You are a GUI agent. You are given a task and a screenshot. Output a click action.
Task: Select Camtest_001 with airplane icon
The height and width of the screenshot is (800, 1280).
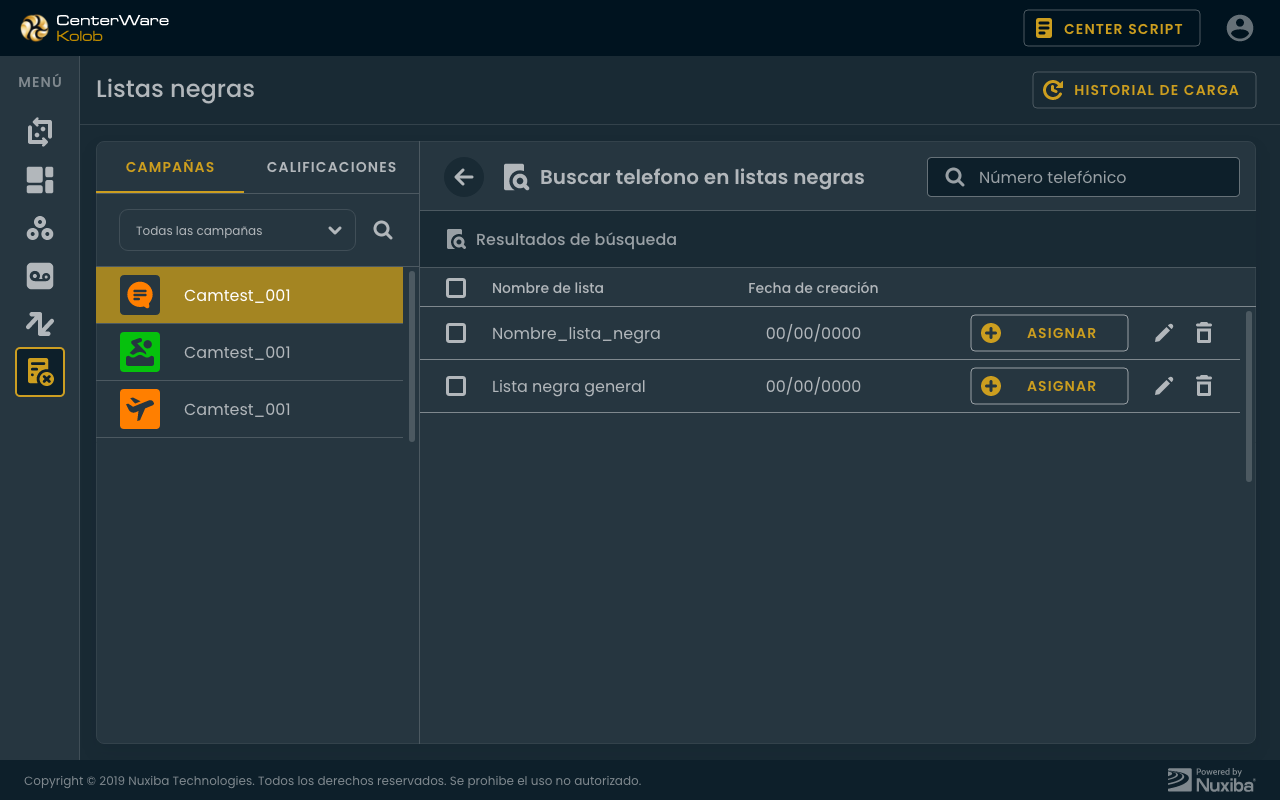tap(249, 409)
